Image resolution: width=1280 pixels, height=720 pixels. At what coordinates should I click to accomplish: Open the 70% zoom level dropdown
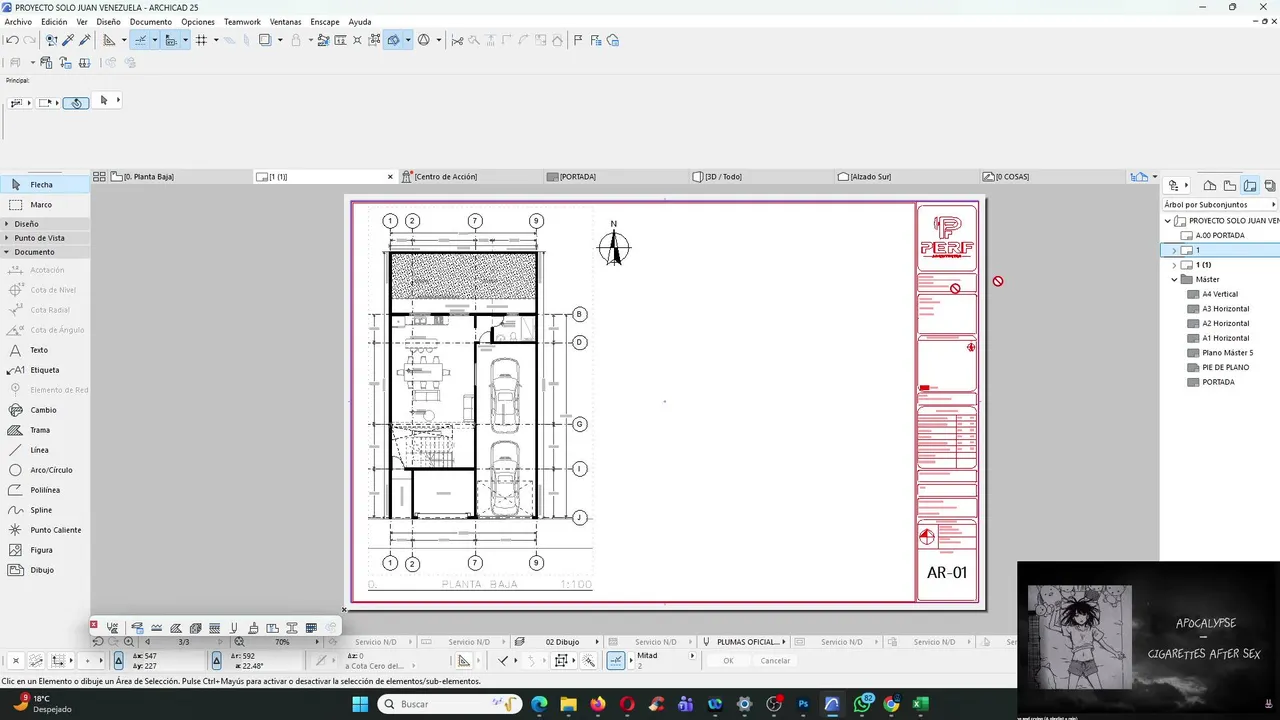click(x=317, y=642)
